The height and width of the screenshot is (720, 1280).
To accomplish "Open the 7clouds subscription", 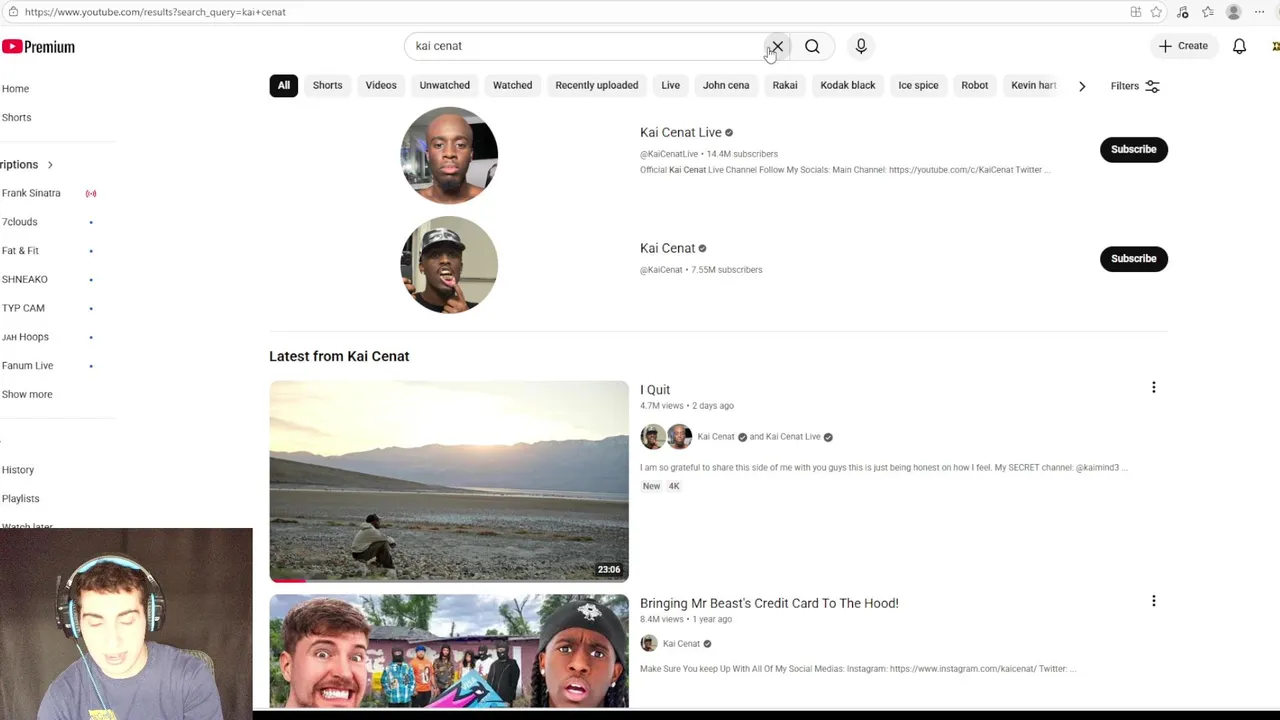I will tap(19, 222).
